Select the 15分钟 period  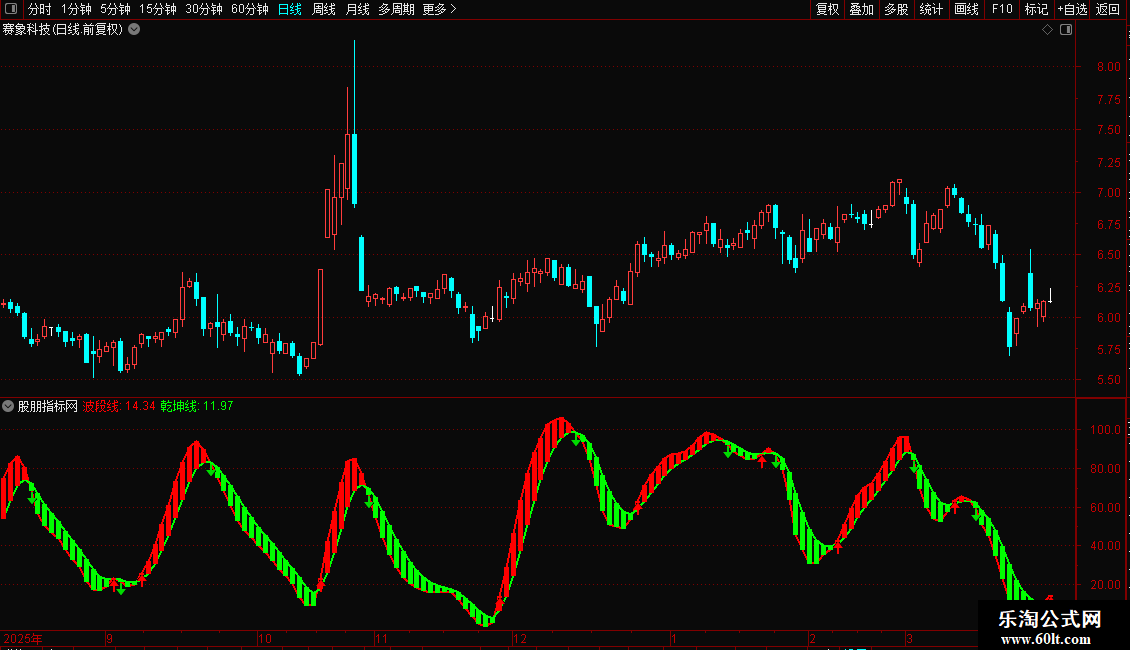[x=158, y=9]
